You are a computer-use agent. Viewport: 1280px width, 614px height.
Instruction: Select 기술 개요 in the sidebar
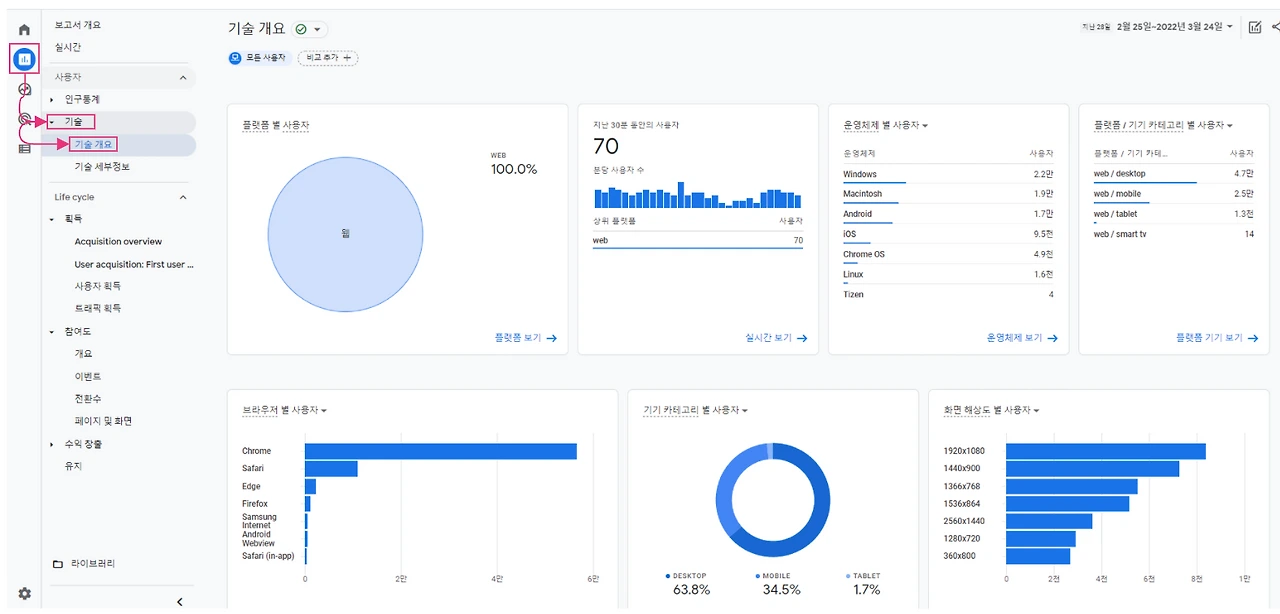[x=94, y=145]
